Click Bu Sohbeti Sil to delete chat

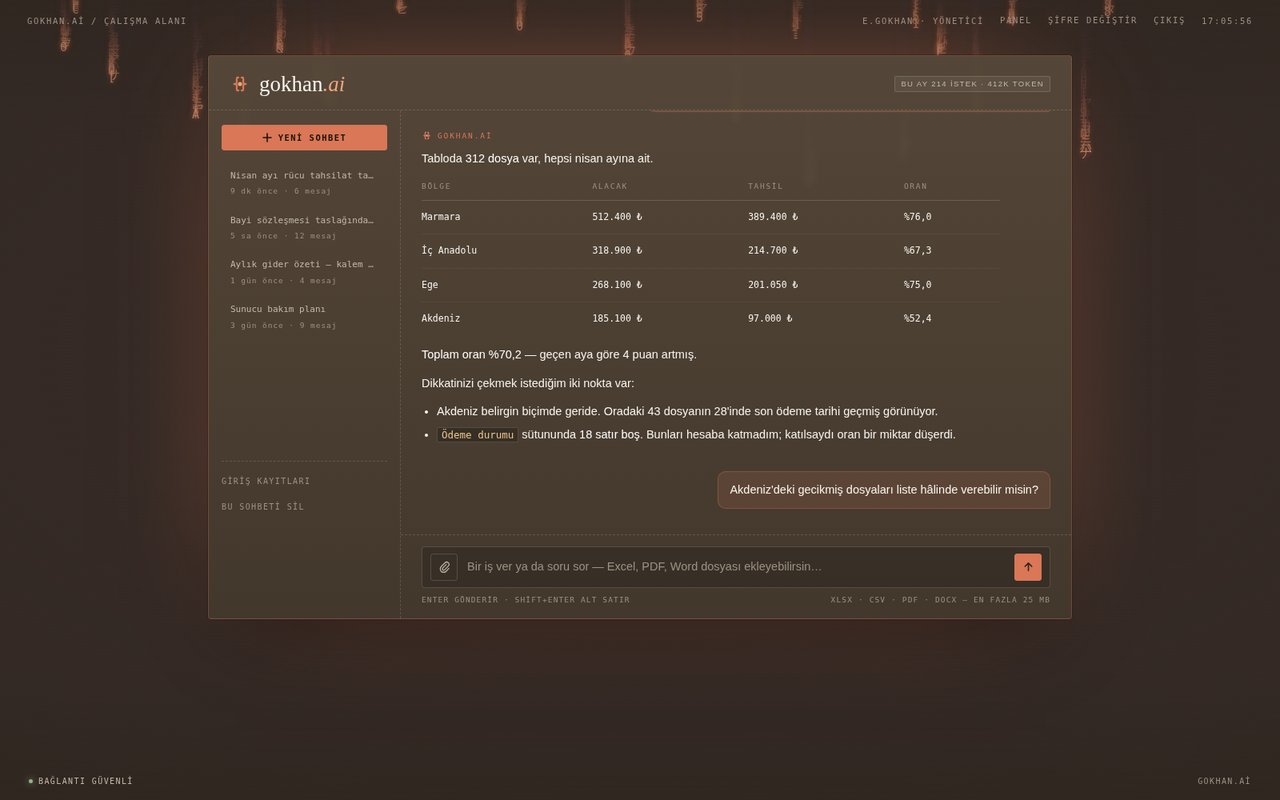point(263,507)
